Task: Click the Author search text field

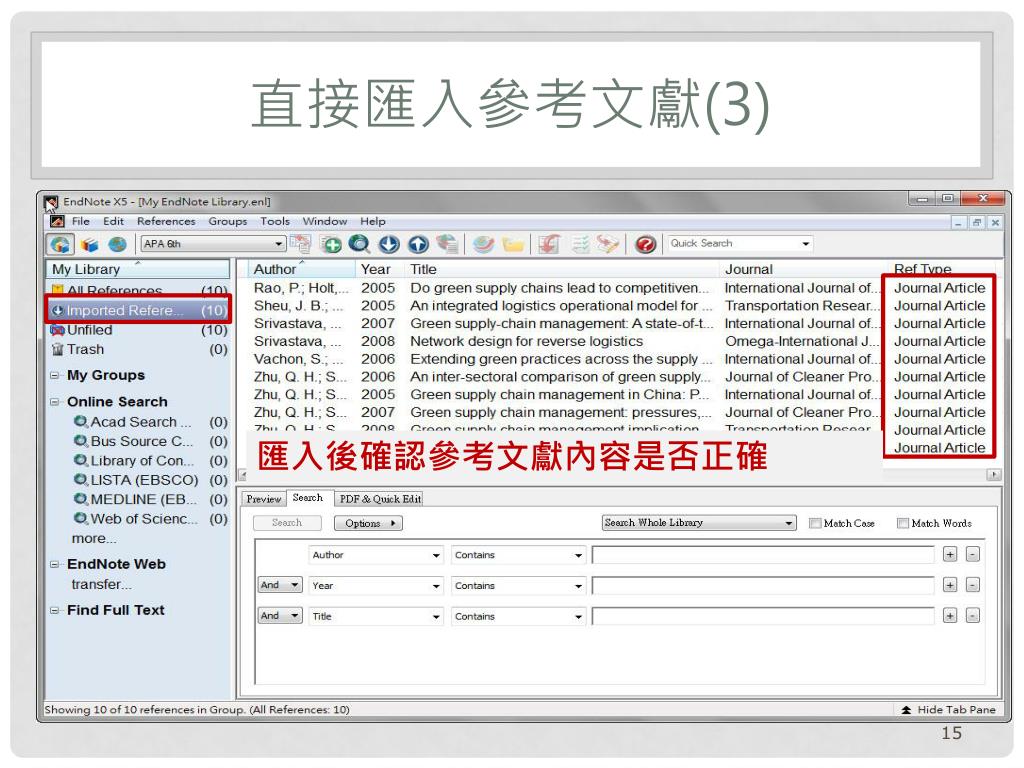Action: tap(763, 555)
